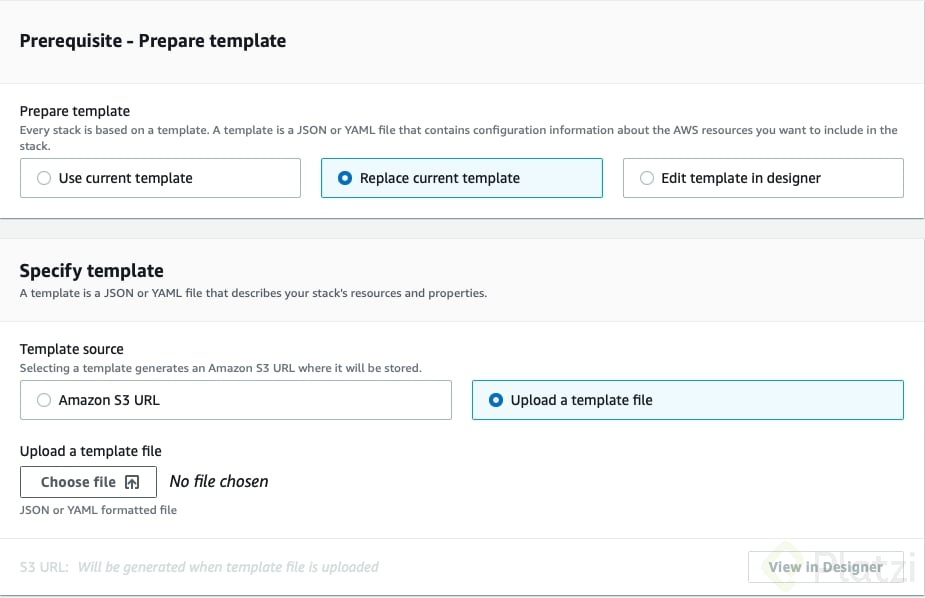925x598 pixels.
Task: Choose Edit template in designer option
Action: [x=646, y=178]
